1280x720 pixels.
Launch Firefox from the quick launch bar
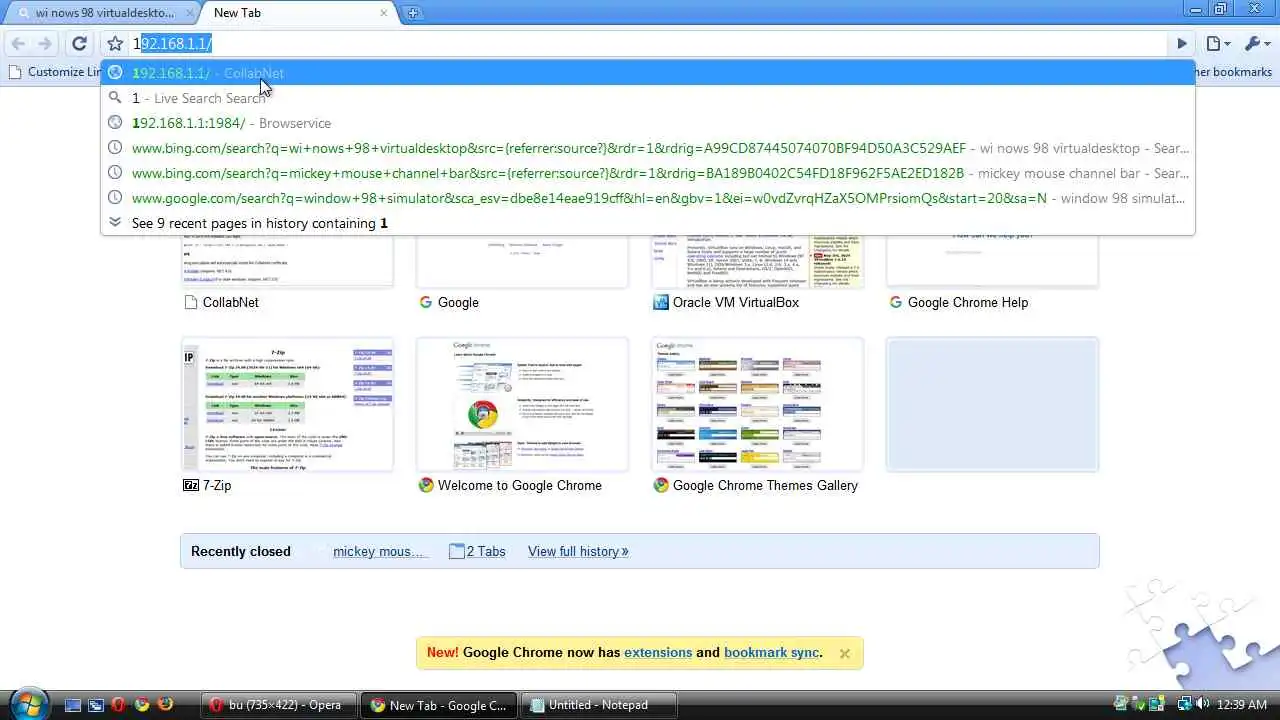(x=165, y=705)
